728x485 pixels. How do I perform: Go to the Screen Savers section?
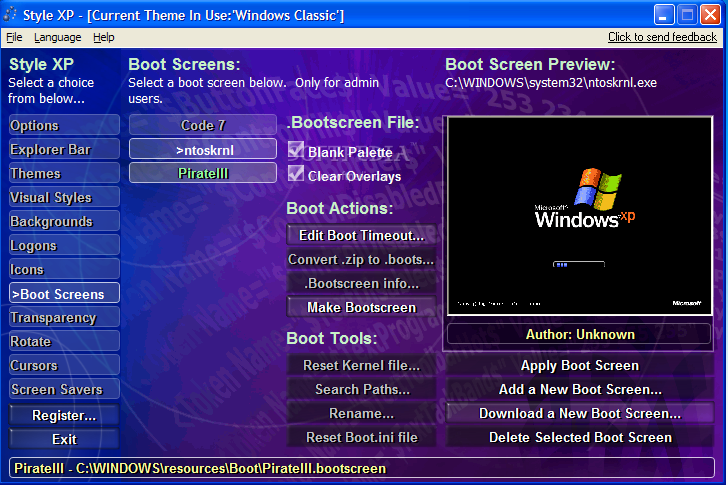coord(64,389)
